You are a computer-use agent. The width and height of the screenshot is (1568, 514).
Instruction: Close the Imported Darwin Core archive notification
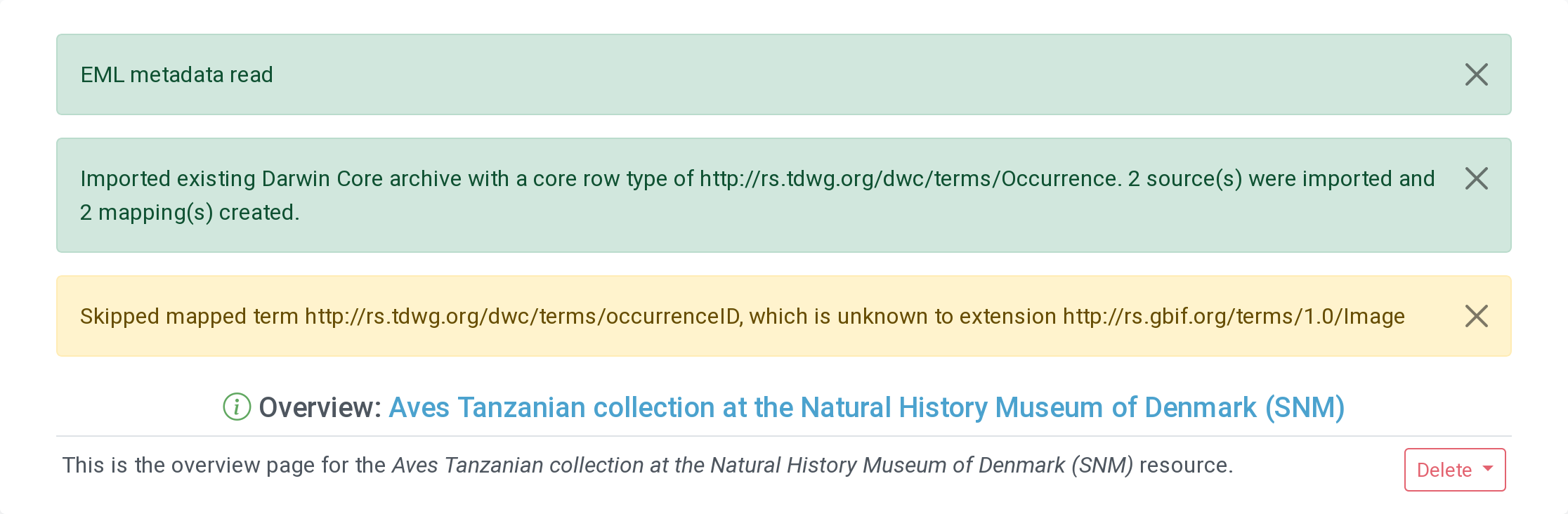1476,178
